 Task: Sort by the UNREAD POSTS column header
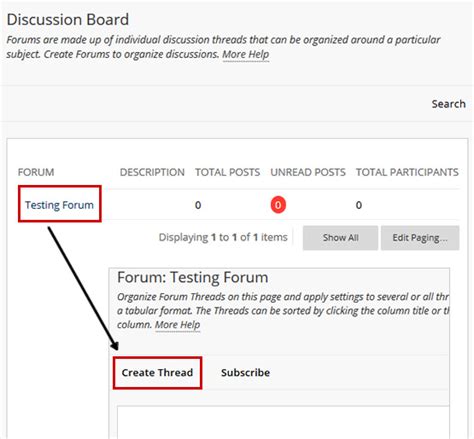(x=308, y=172)
